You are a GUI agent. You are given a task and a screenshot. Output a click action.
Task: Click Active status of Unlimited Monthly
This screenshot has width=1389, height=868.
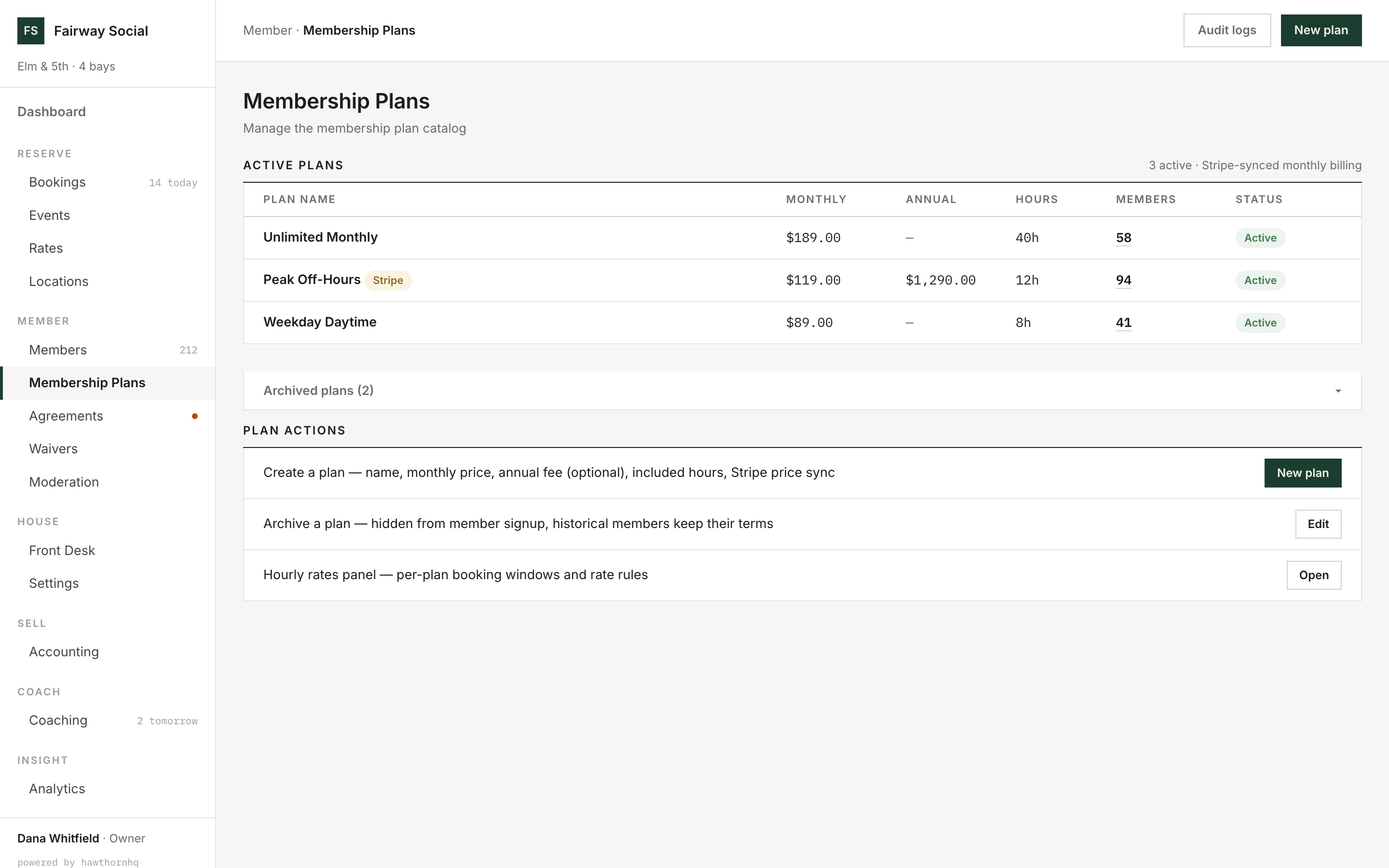coord(1260,238)
